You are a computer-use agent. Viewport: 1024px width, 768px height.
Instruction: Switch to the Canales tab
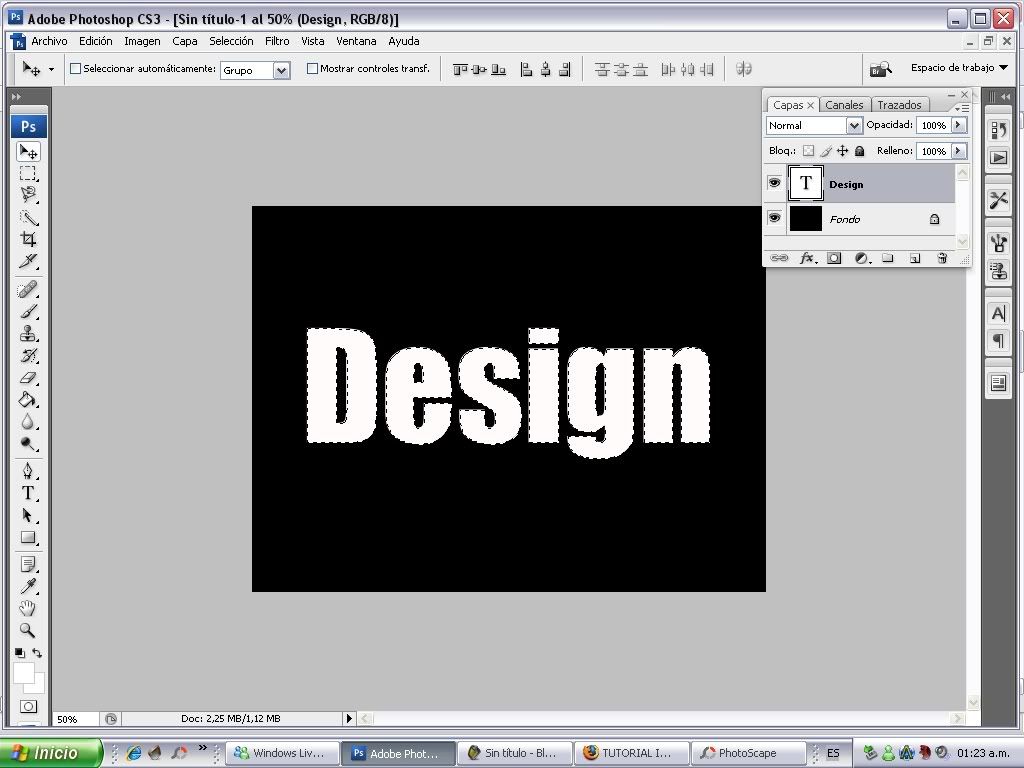[x=844, y=104]
